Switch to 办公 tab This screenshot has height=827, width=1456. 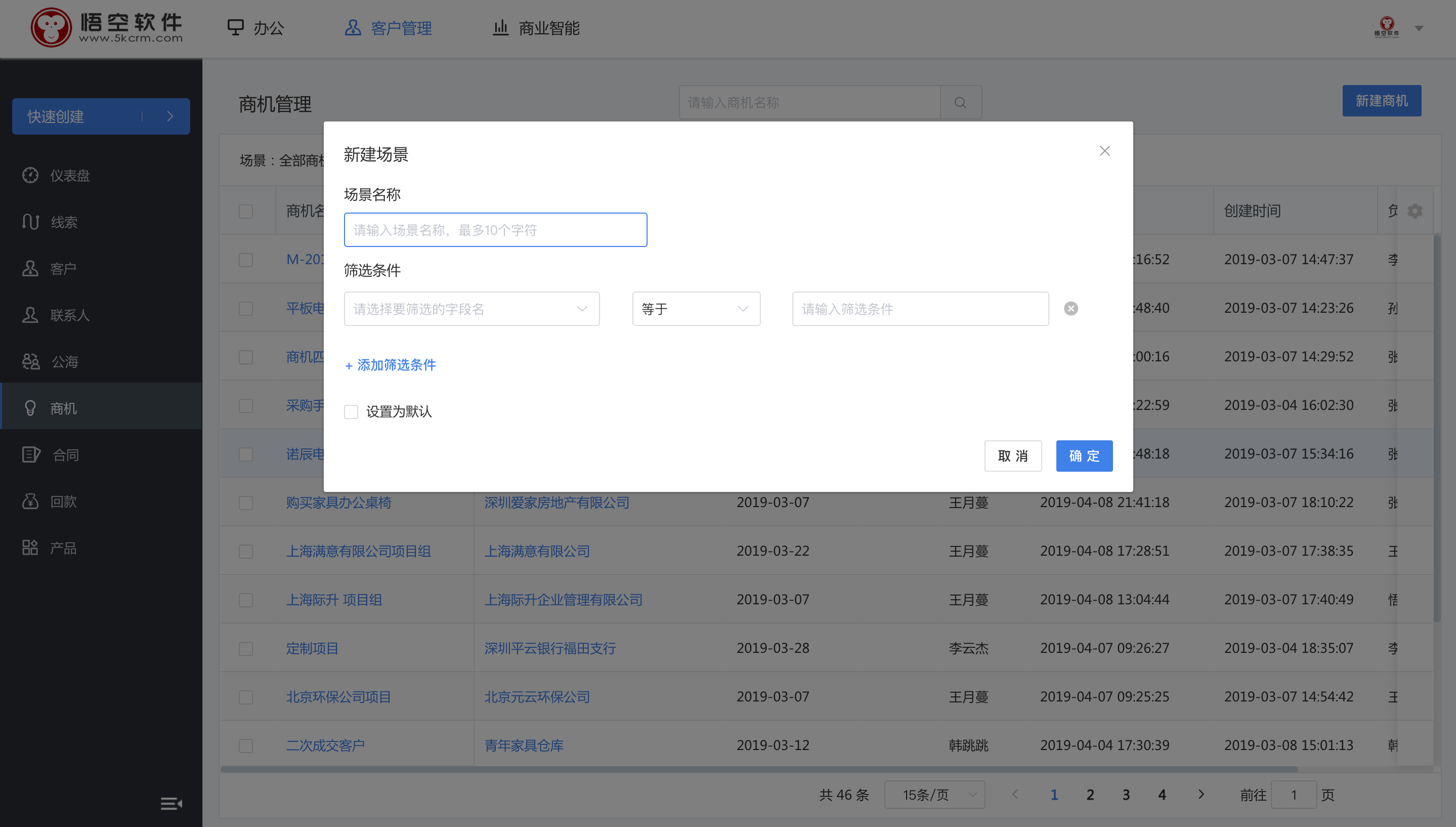255,28
